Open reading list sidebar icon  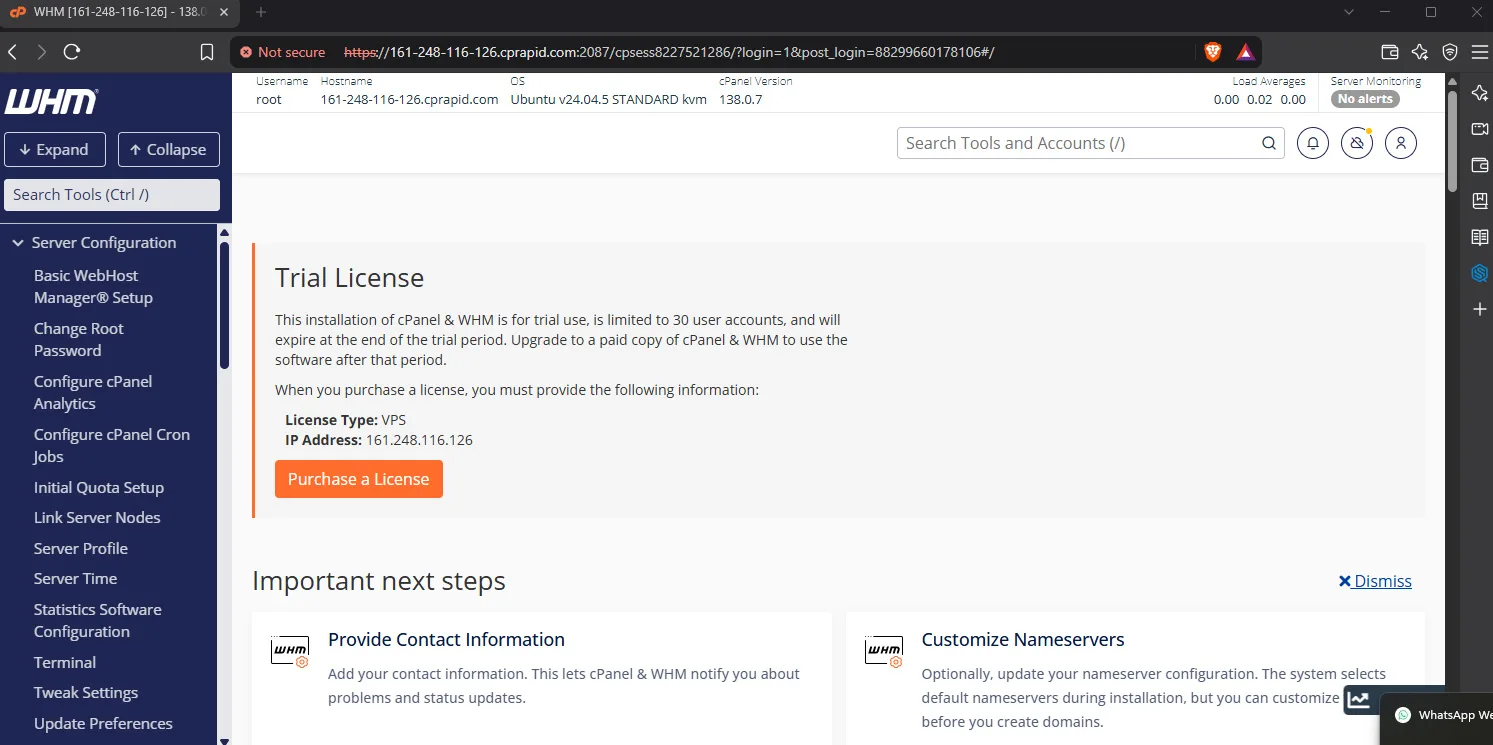[1480, 237]
